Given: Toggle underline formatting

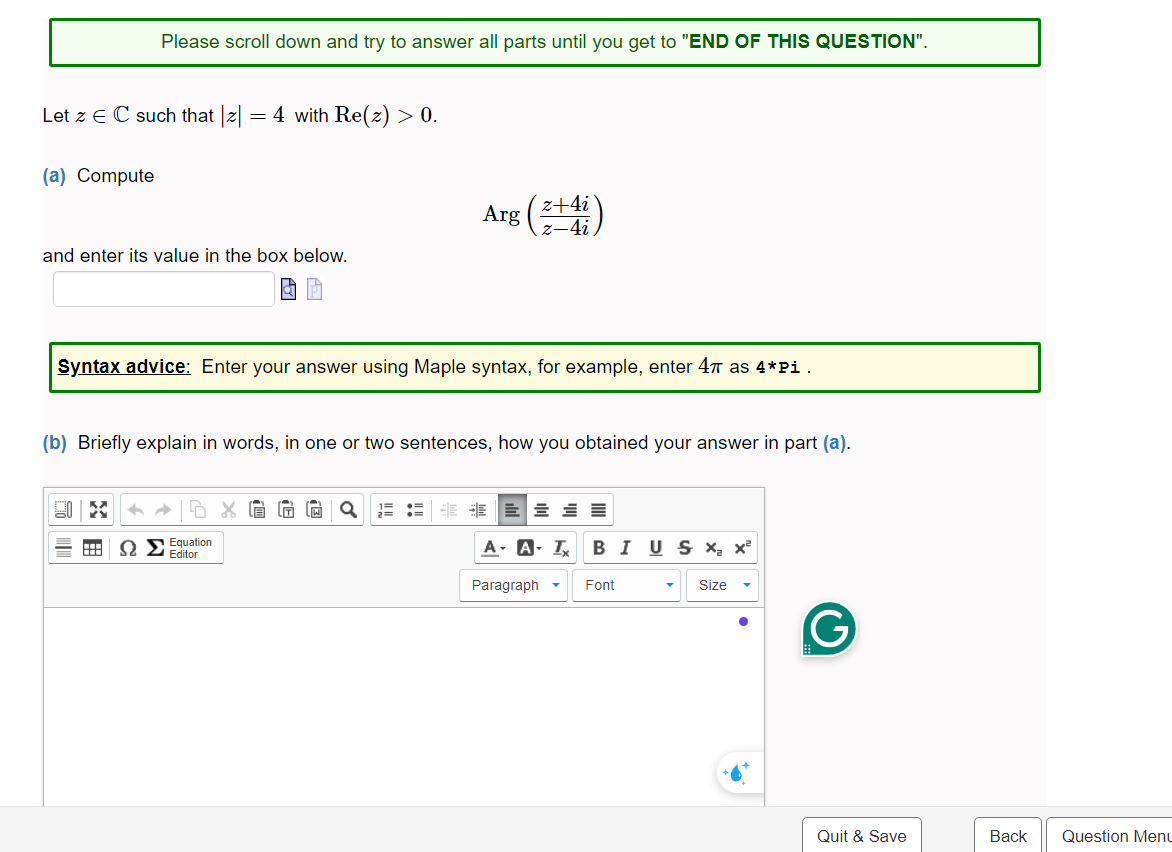Looking at the screenshot, I should (656, 548).
